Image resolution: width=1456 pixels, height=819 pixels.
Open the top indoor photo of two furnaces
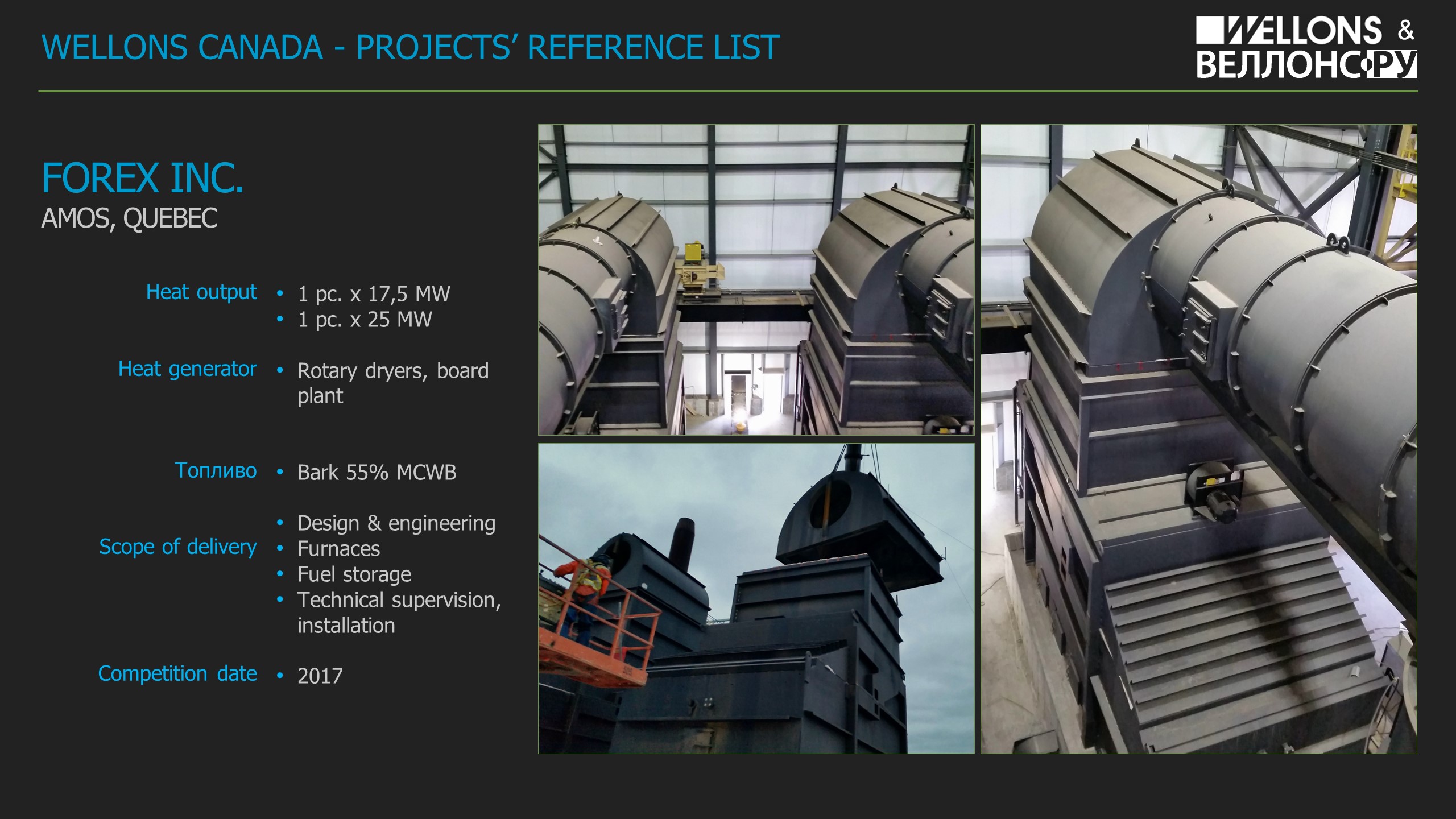(x=756, y=280)
